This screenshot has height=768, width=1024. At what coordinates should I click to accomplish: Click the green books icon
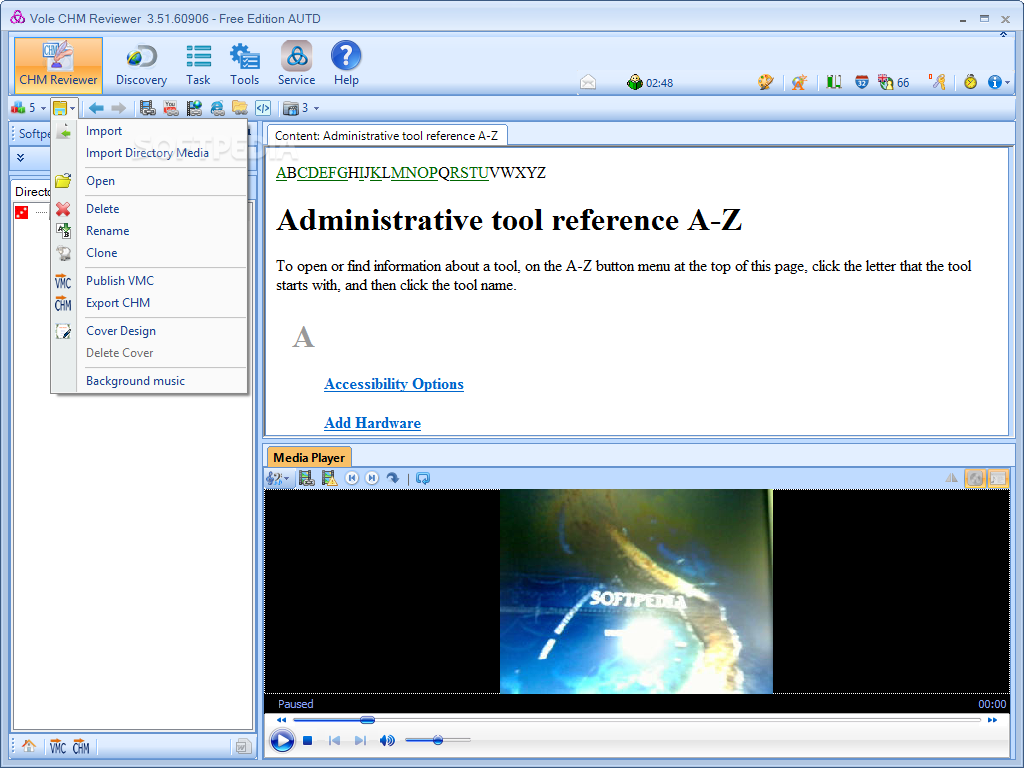[x=833, y=82]
